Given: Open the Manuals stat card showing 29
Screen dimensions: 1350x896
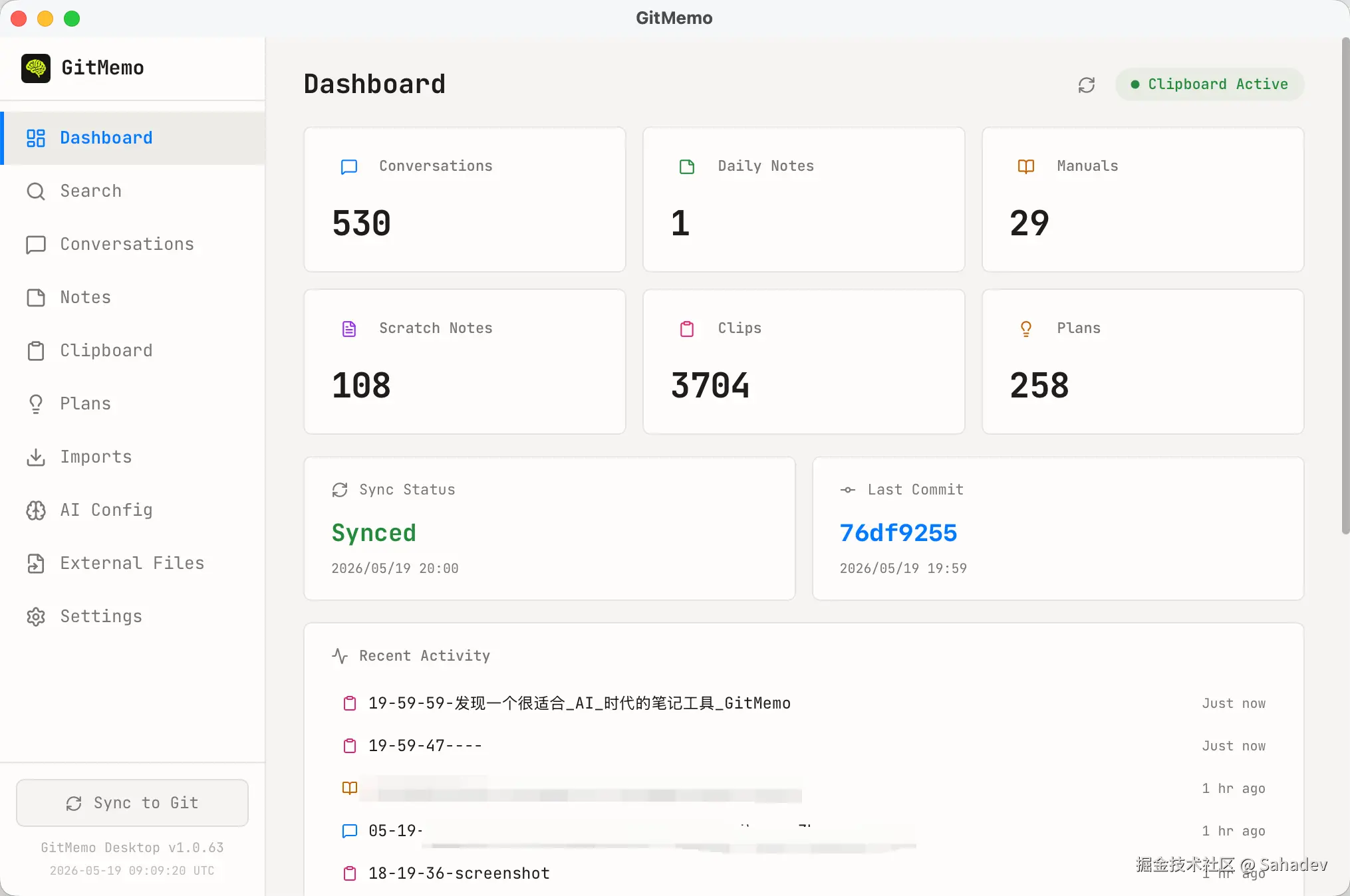Looking at the screenshot, I should point(1143,199).
